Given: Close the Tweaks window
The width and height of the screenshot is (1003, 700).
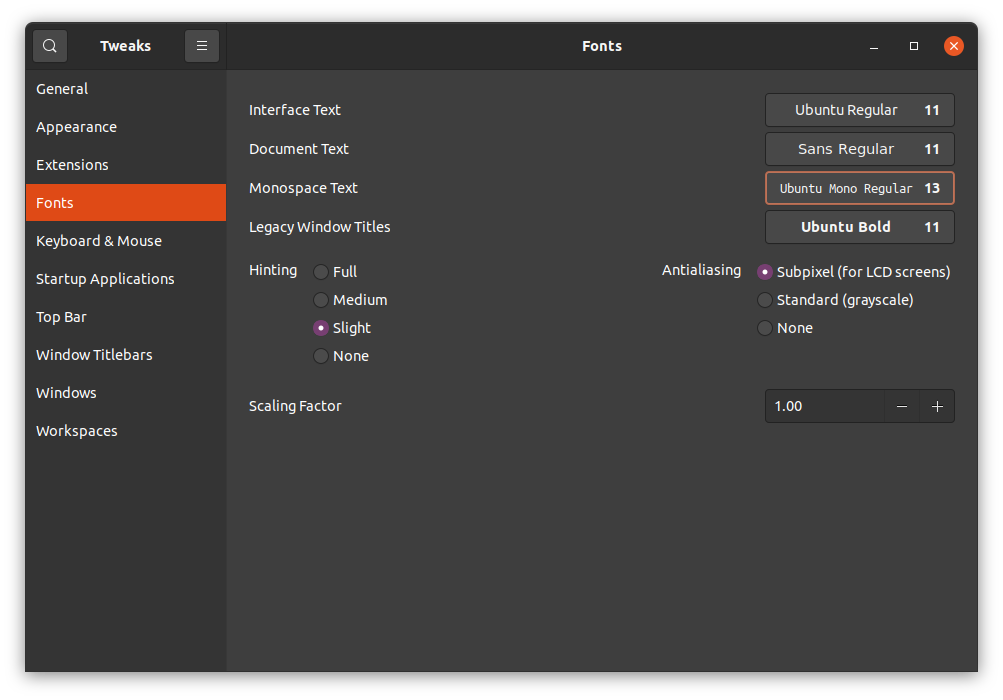Looking at the screenshot, I should click(x=953, y=46).
